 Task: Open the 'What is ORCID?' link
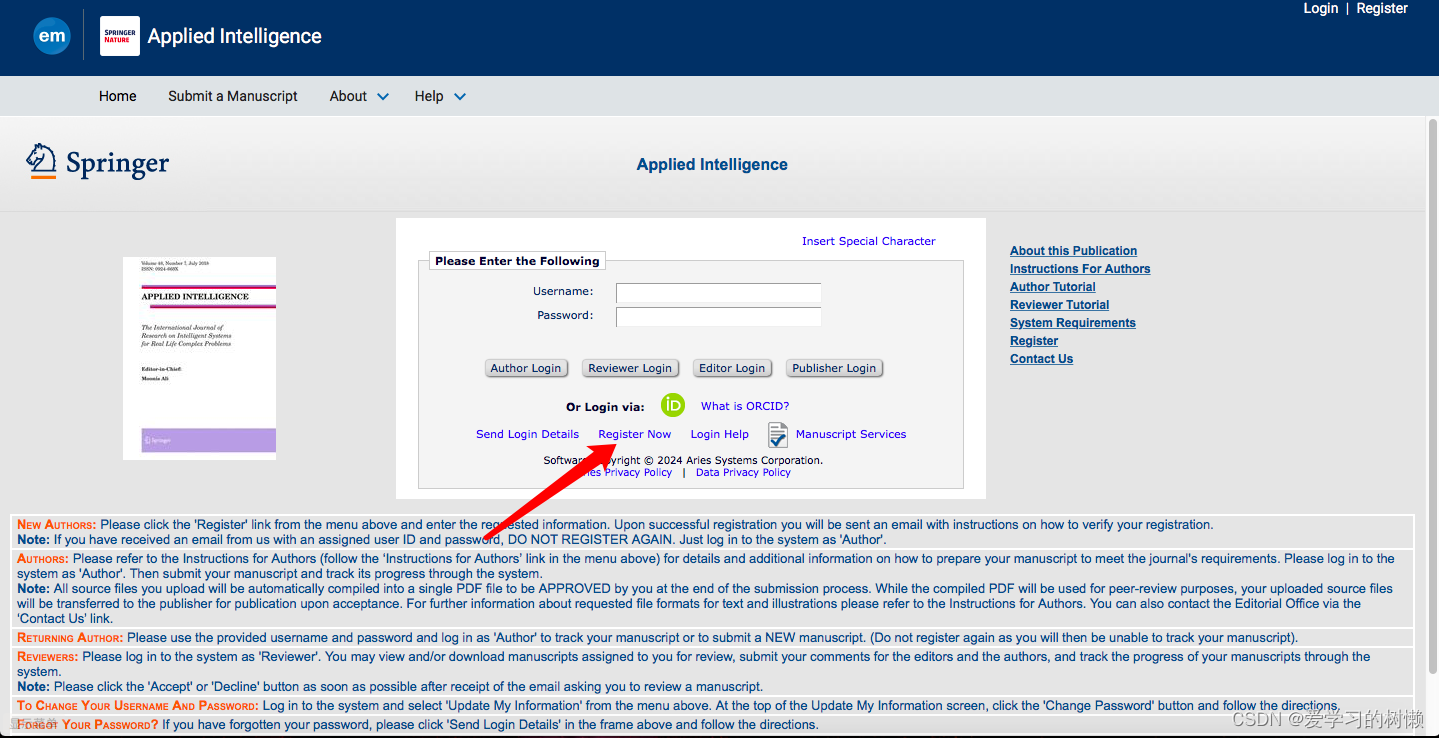(x=745, y=406)
